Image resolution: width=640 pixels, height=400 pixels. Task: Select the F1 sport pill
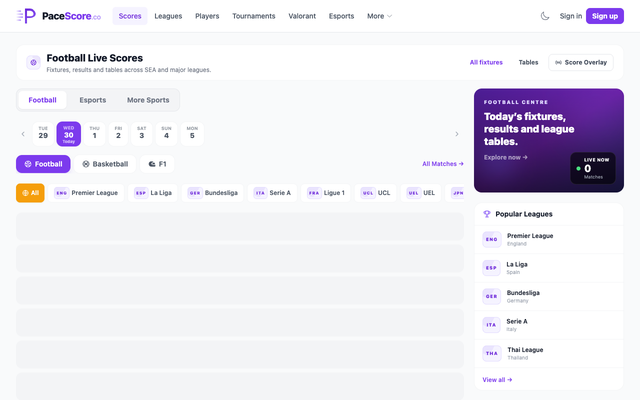pos(157,164)
